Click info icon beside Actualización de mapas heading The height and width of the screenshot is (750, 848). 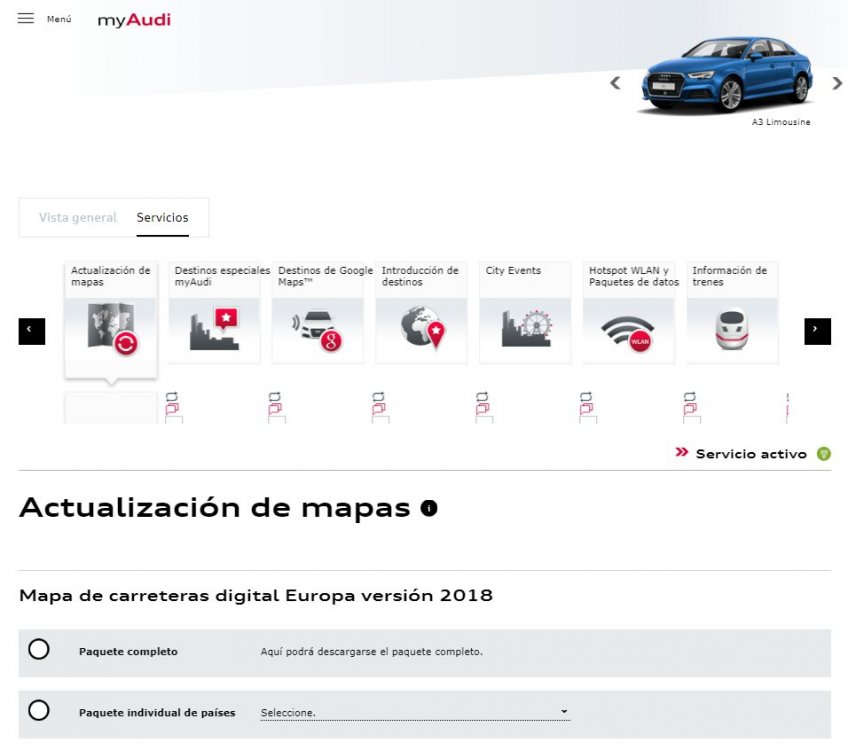(x=429, y=508)
